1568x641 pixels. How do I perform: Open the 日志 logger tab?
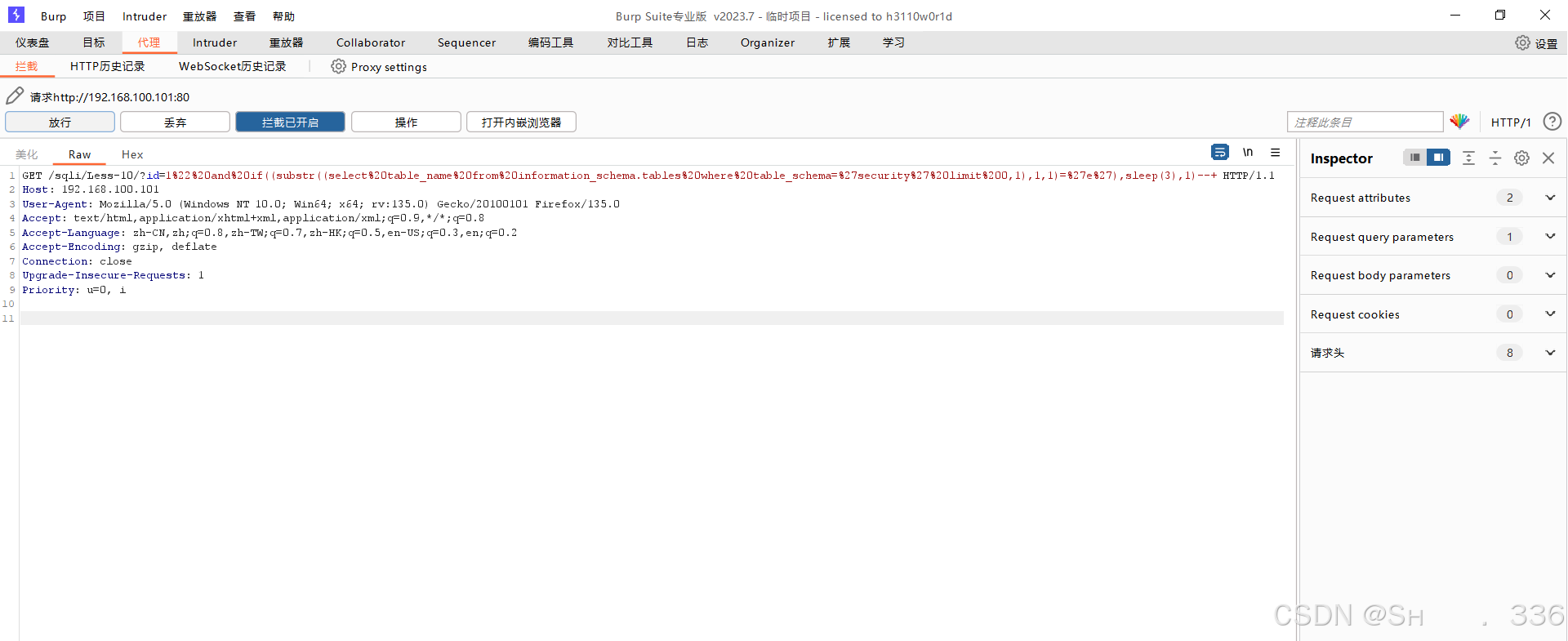pyautogui.click(x=697, y=42)
